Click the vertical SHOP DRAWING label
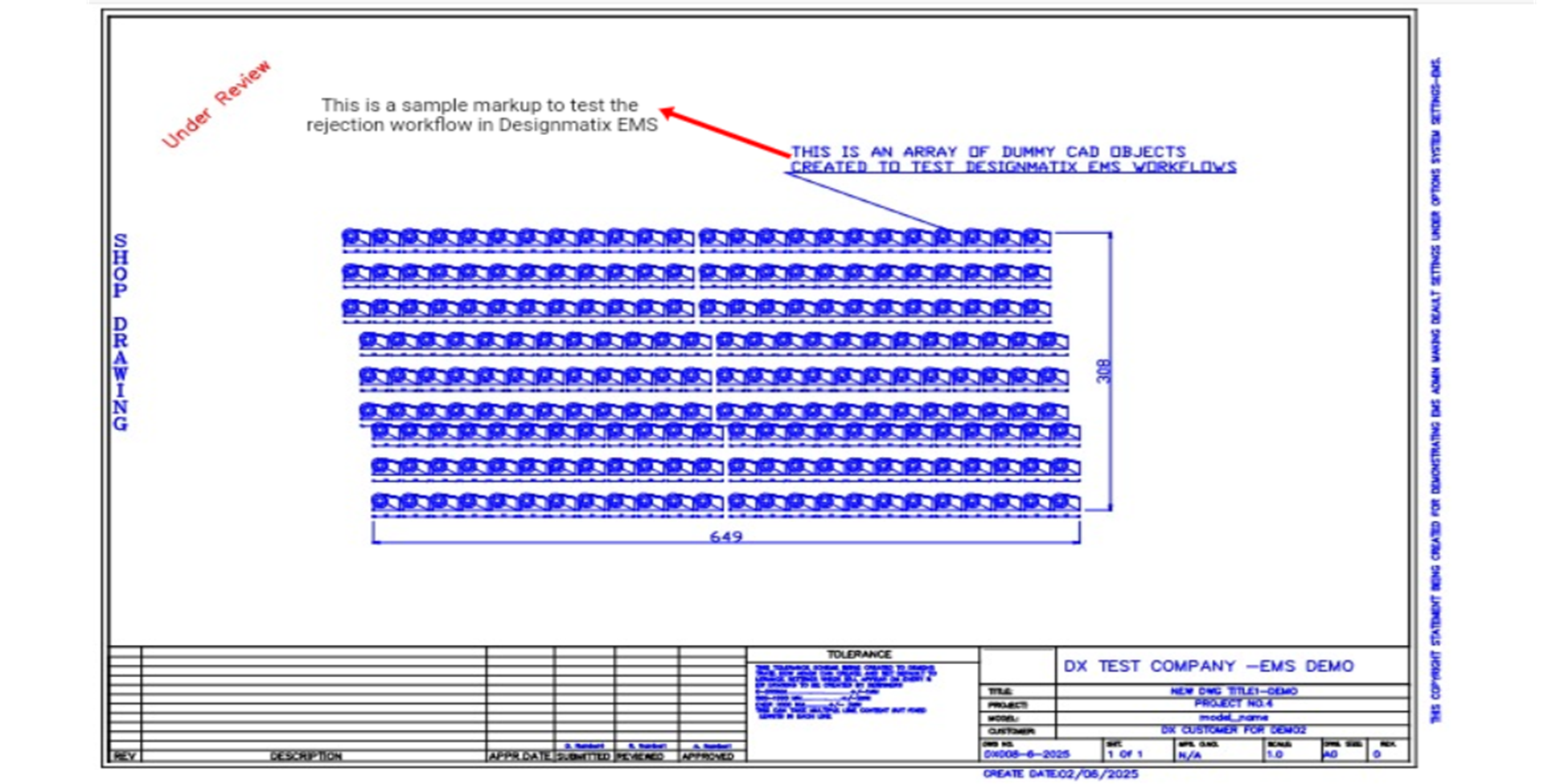Screen dimensions: 1544x784 click(121, 332)
